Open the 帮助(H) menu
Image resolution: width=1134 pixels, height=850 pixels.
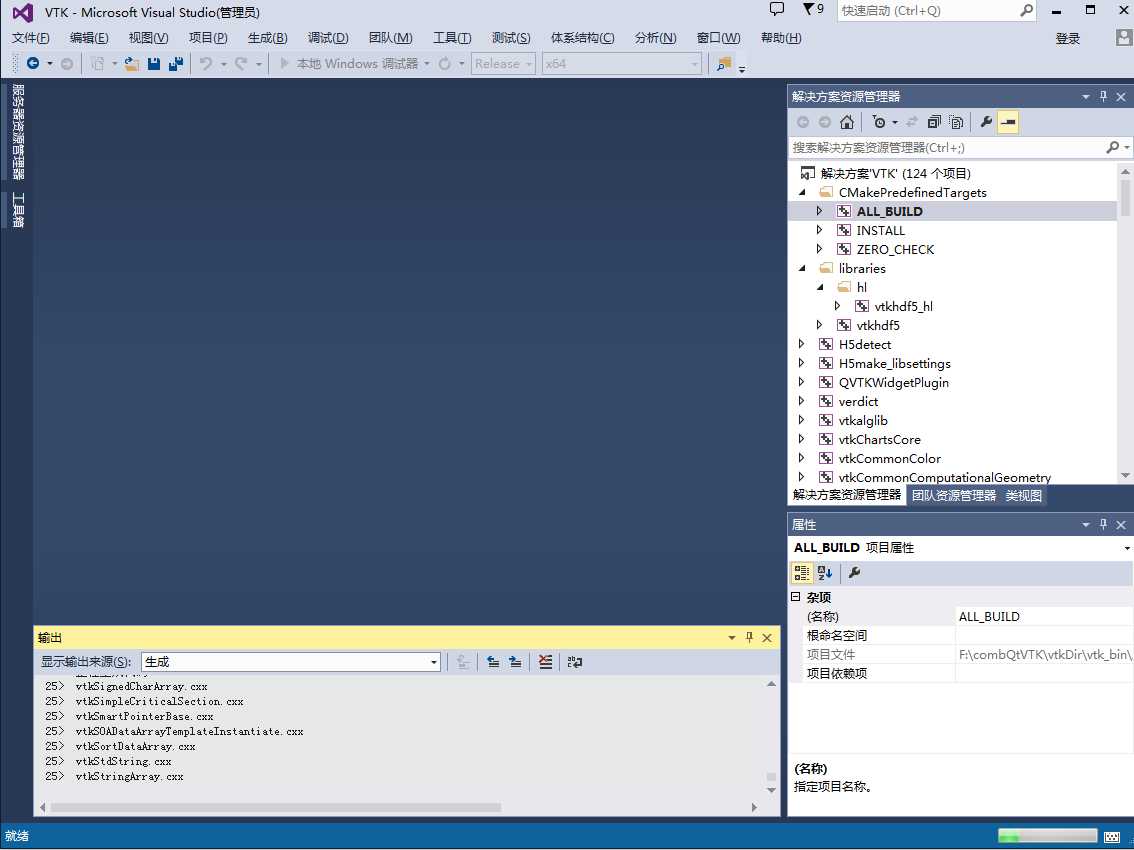pyautogui.click(x=781, y=38)
